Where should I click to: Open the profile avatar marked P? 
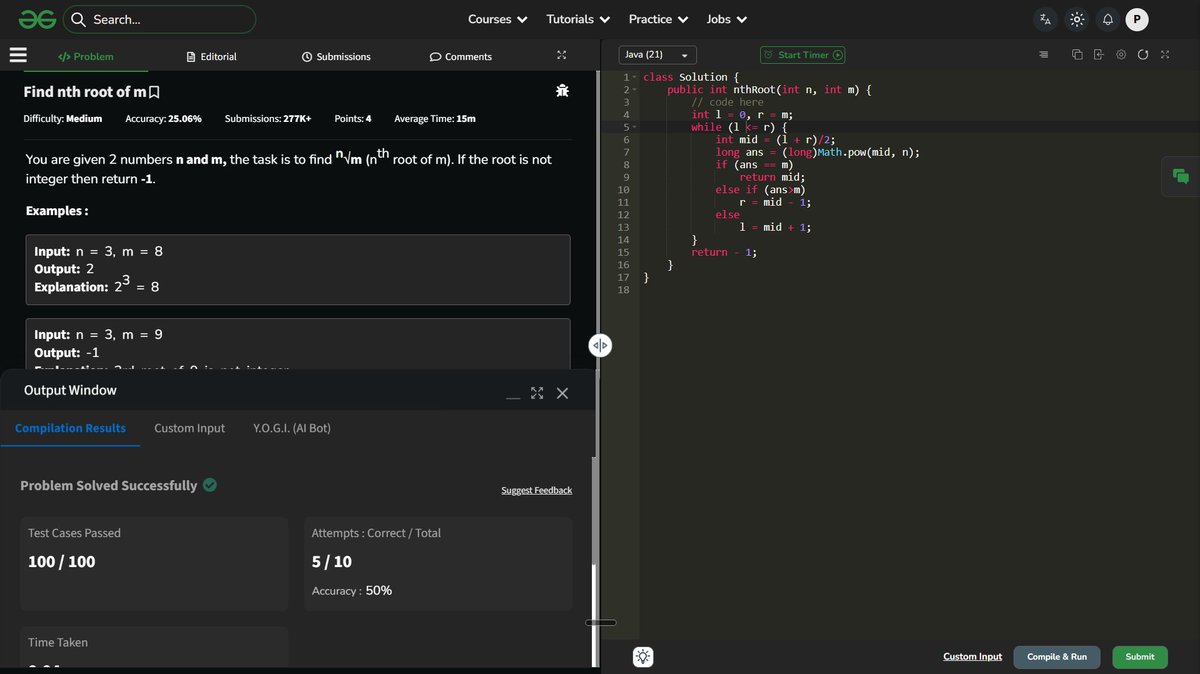tap(1137, 19)
